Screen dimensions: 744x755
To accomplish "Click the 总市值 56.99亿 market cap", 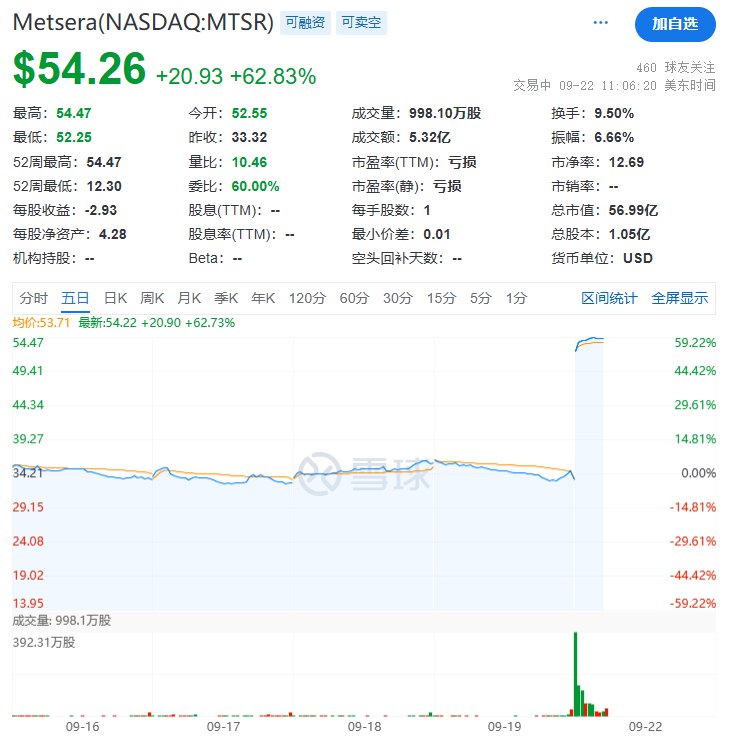I will 633,210.
